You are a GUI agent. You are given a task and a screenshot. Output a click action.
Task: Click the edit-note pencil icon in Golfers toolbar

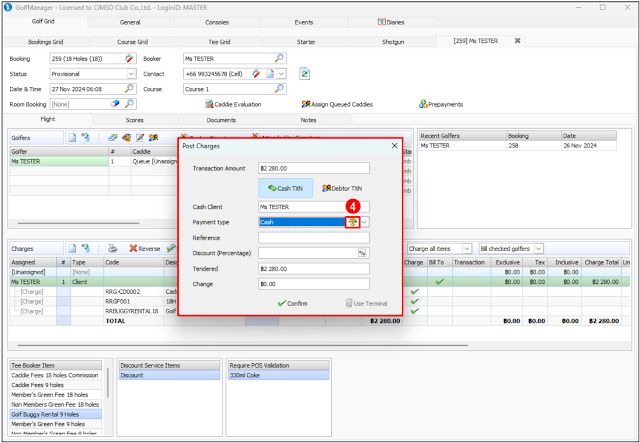click(140, 138)
